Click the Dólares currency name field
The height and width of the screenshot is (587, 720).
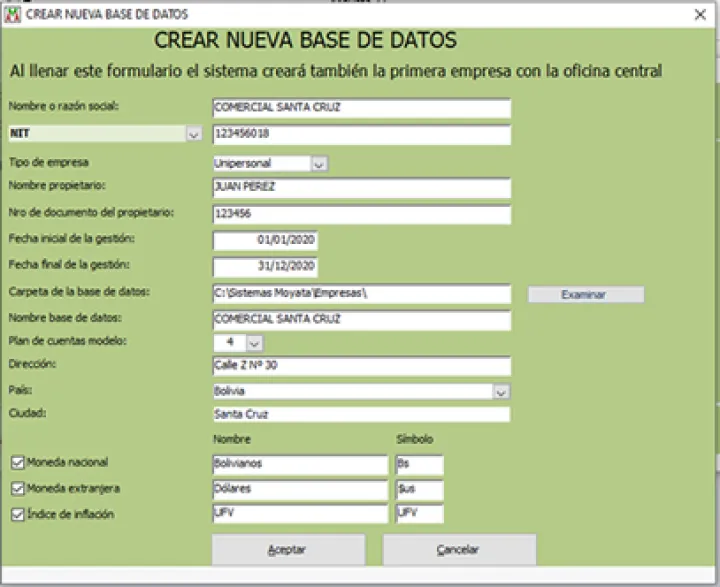(x=300, y=489)
